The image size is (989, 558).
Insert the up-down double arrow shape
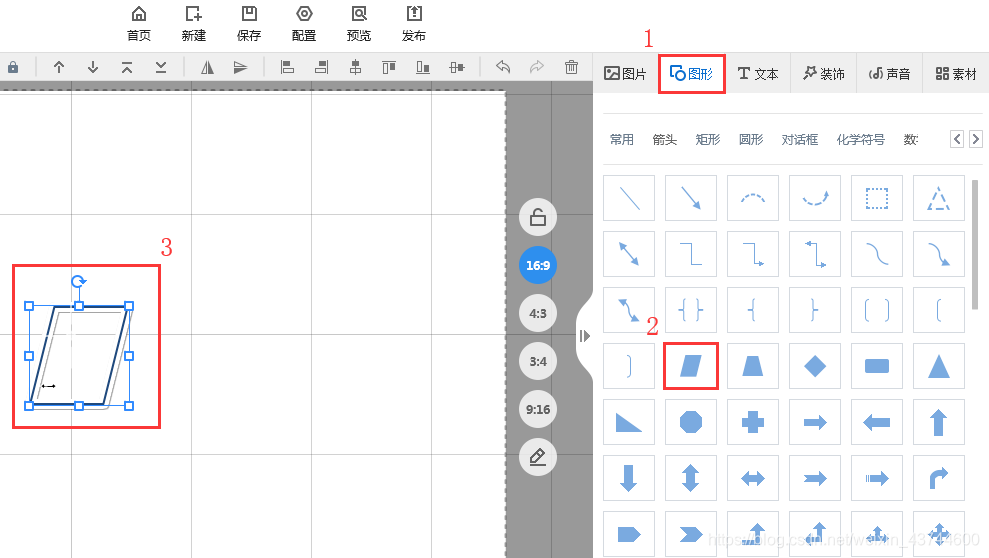[x=691, y=478]
